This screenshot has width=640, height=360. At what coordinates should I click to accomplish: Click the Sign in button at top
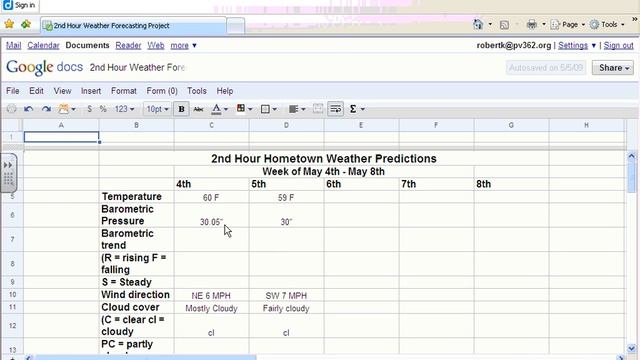19,5
